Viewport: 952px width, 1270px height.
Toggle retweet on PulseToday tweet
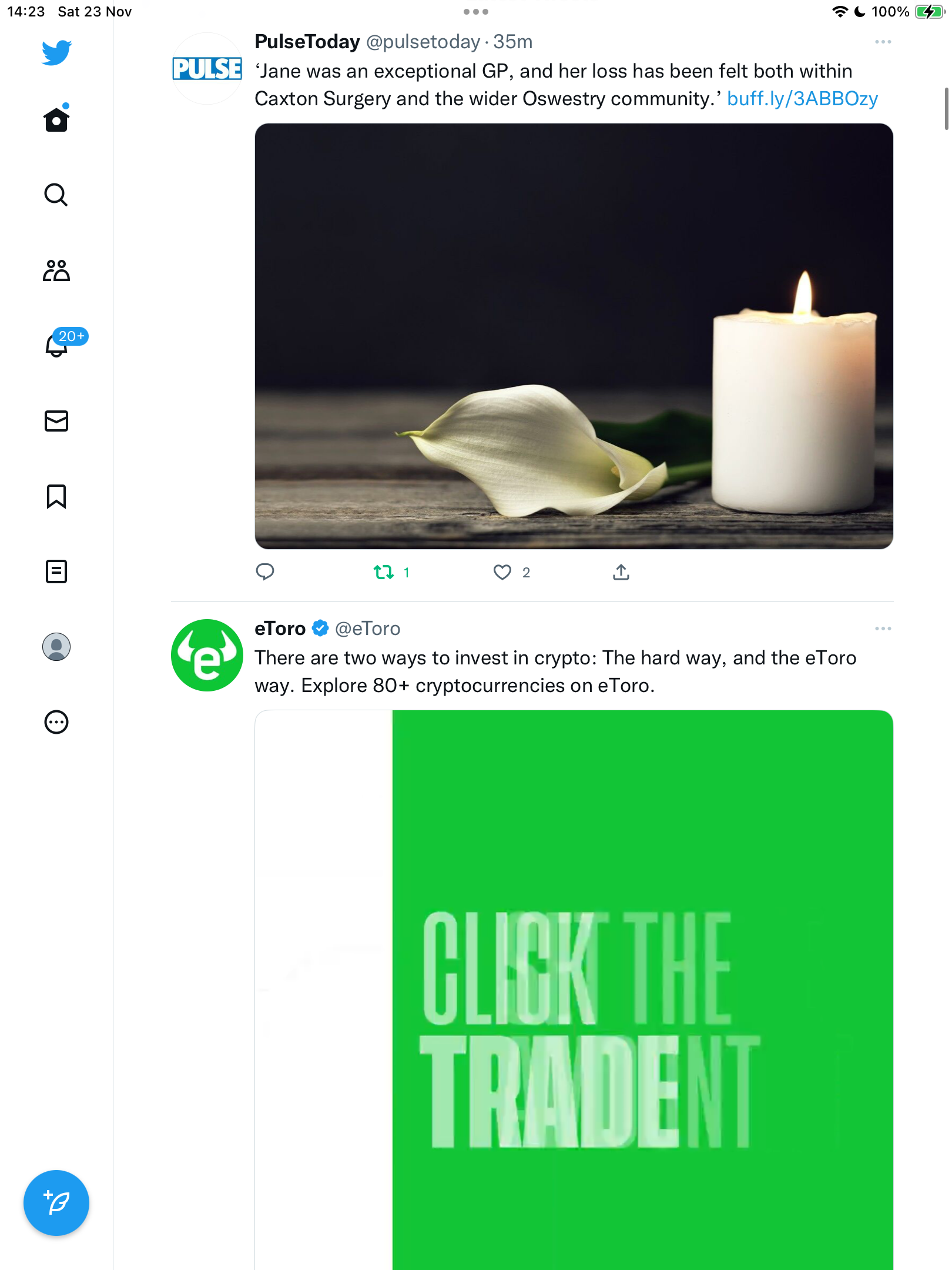click(391, 572)
